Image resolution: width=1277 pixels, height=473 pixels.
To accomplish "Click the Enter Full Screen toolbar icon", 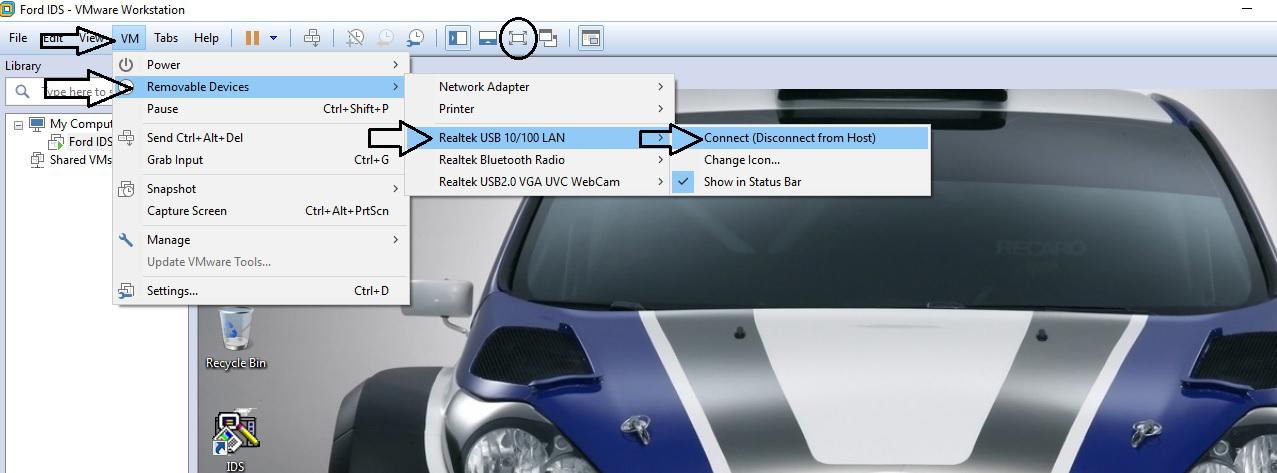I will [x=517, y=38].
